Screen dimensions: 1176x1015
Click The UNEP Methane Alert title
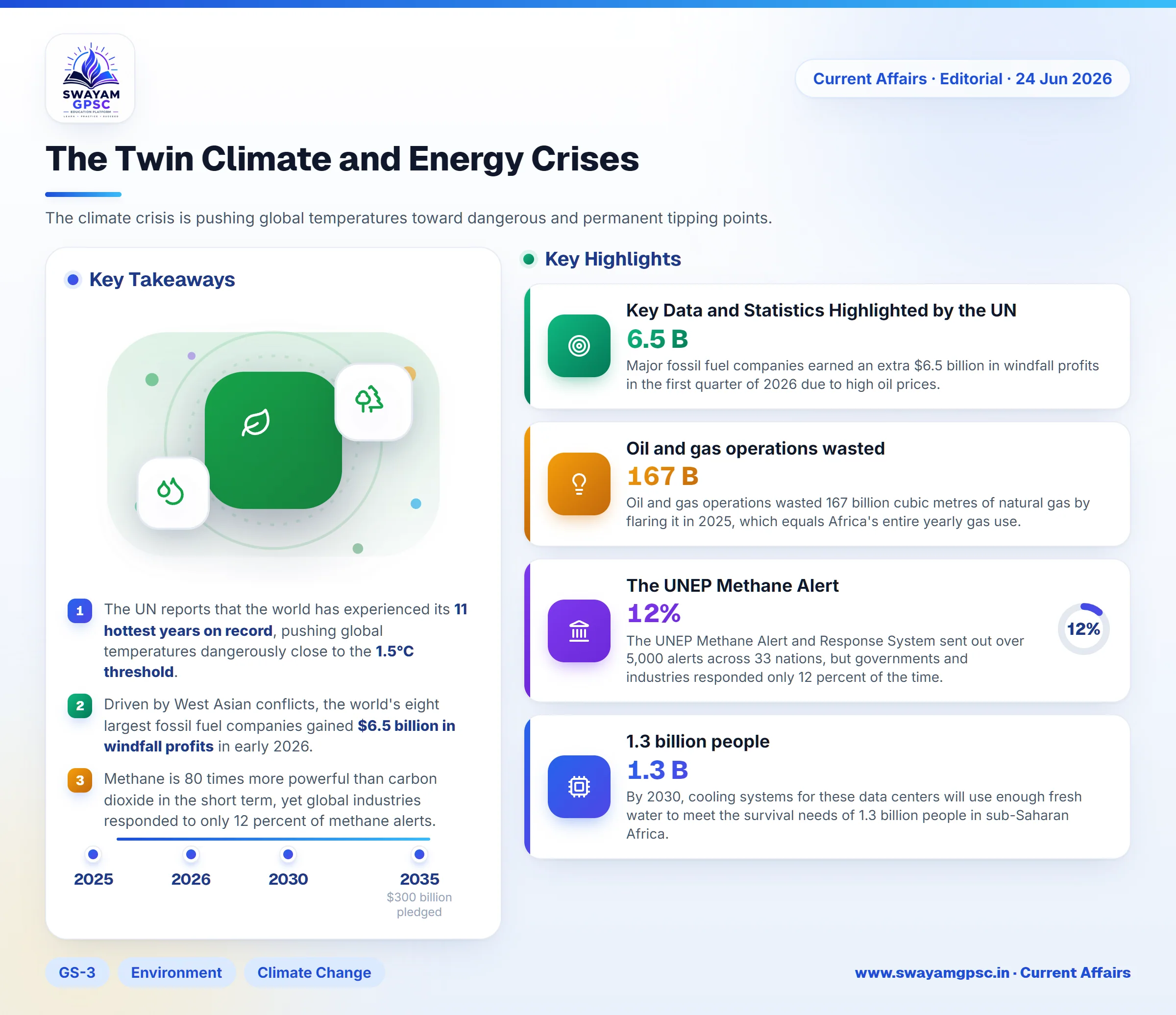pyautogui.click(x=732, y=585)
